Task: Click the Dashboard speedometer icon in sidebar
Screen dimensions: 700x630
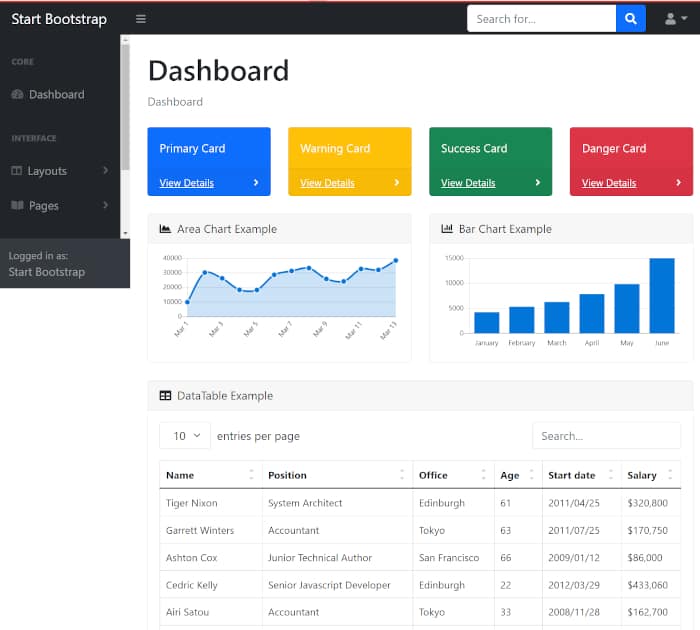Action: point(17,95)
